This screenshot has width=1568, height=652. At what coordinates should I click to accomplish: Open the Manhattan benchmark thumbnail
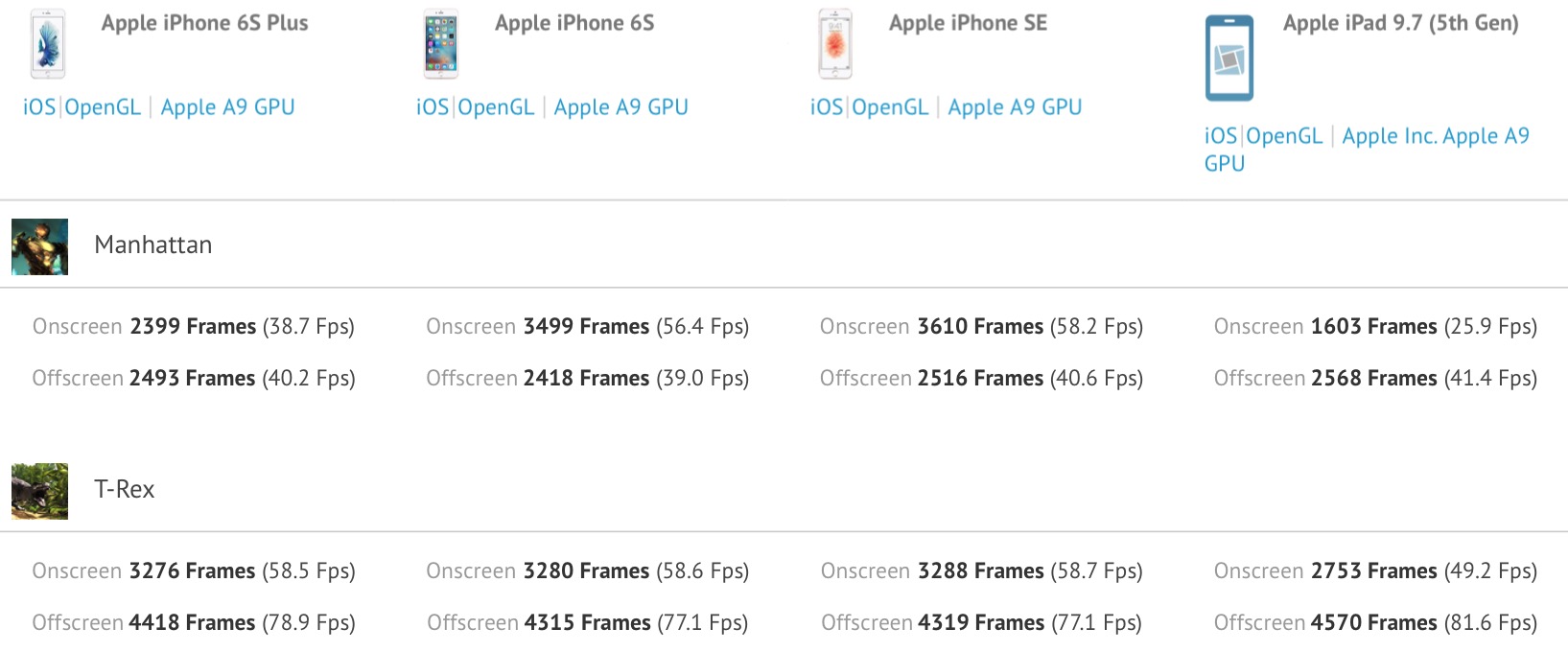coord(39,246)
